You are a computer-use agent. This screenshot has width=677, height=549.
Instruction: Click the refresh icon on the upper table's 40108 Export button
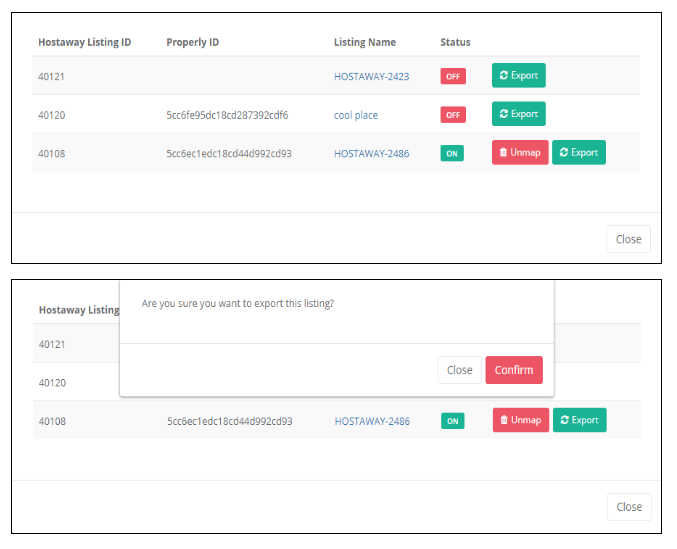pos(564,153)
